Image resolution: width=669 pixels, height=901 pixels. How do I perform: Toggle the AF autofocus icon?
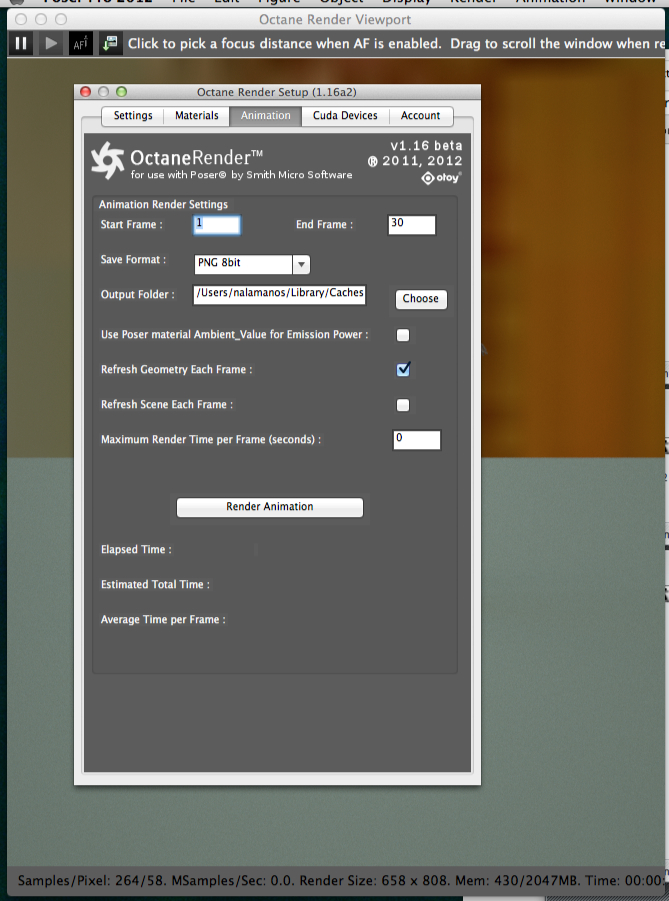[80, 44]
